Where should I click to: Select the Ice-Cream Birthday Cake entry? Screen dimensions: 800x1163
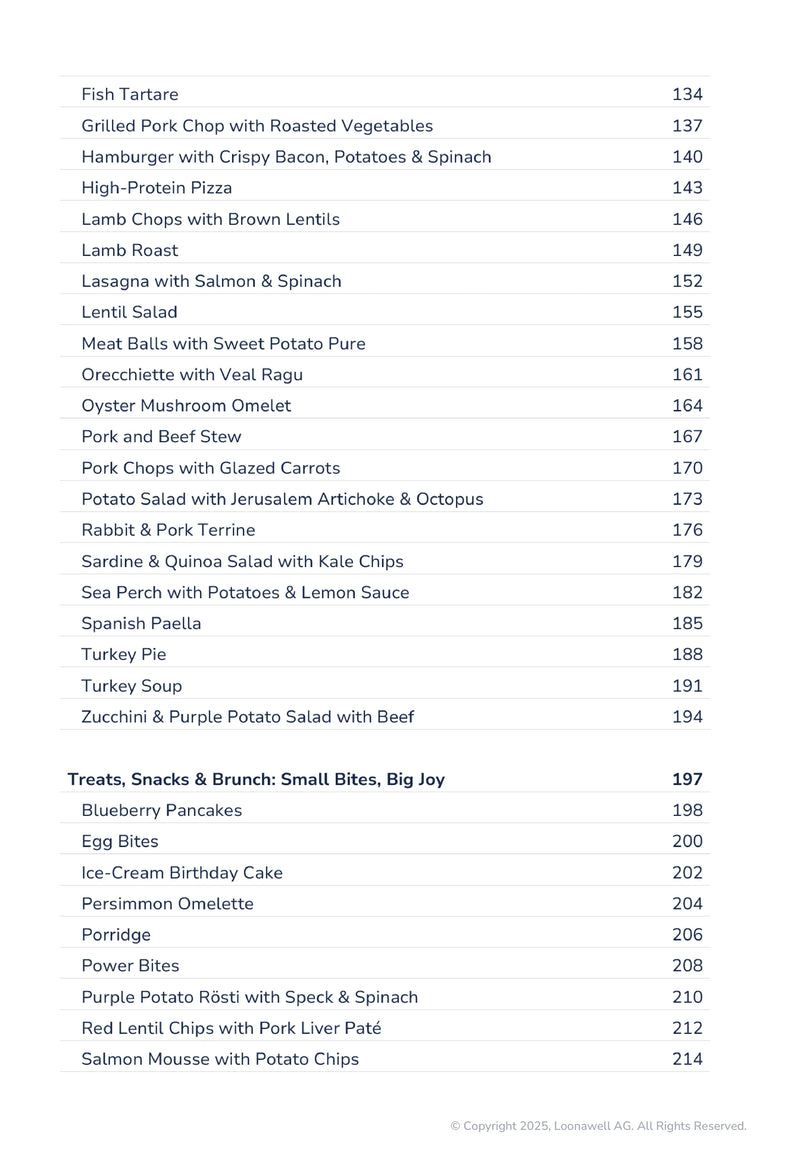tap(182, 873)
